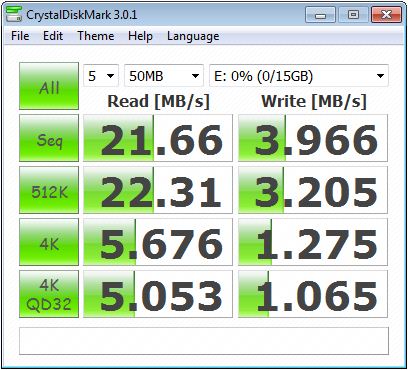The image size is (408, 370).
Task: Click the empty comment field at bottom
Action: point(204,341)
